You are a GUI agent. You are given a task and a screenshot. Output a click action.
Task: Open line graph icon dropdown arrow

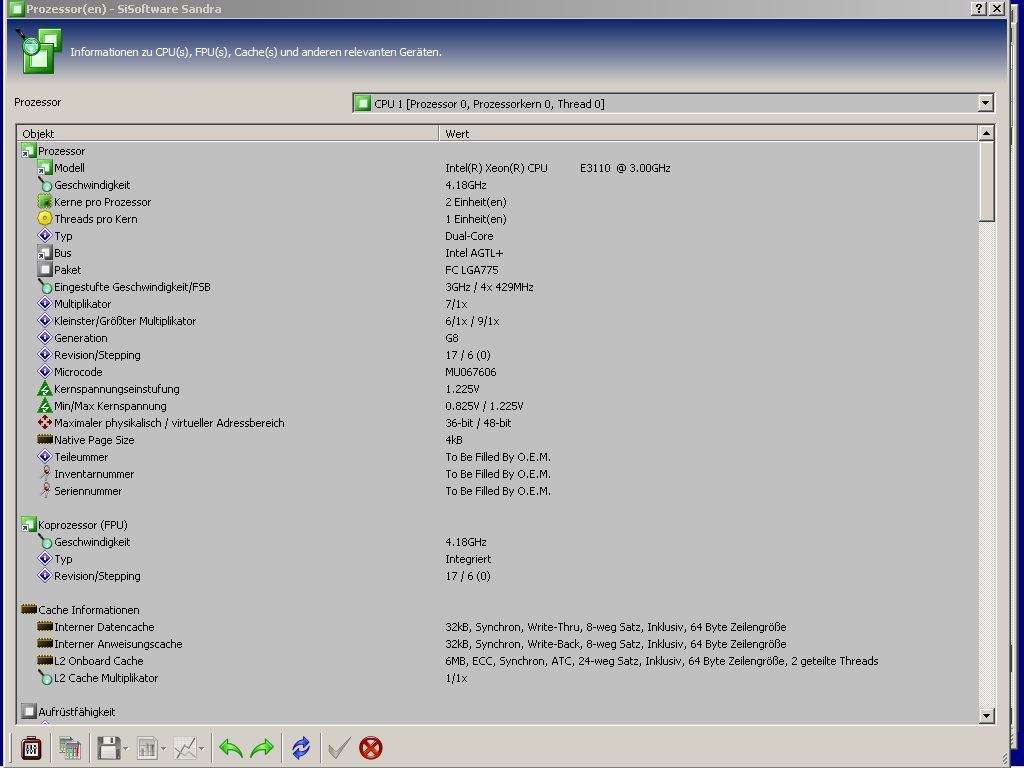pos(201,749)
